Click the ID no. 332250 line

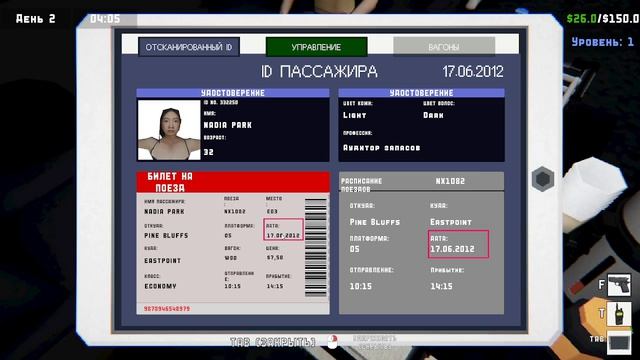tap(221, 102)
